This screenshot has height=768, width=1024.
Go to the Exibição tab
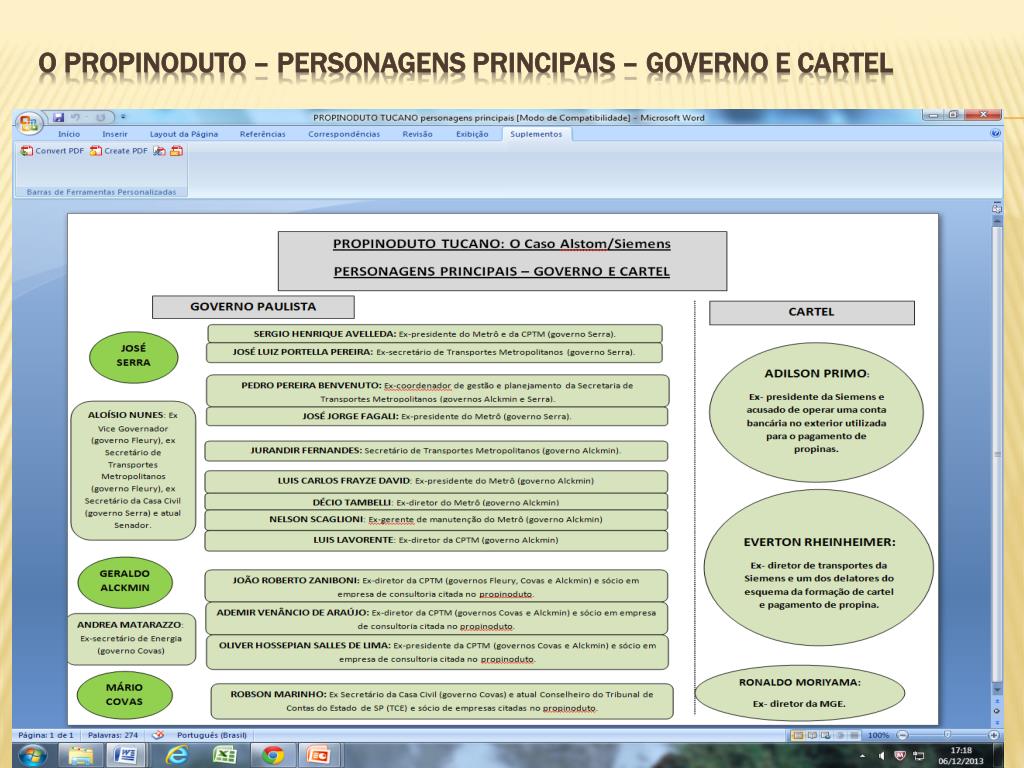coord(472,134)
